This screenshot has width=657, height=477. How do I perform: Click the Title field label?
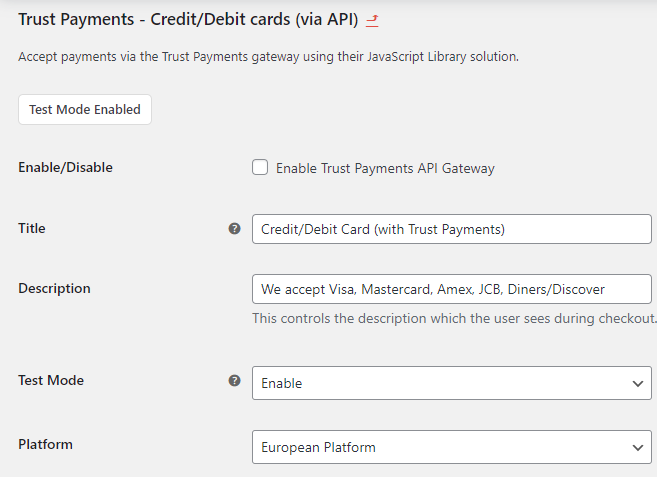32,228
